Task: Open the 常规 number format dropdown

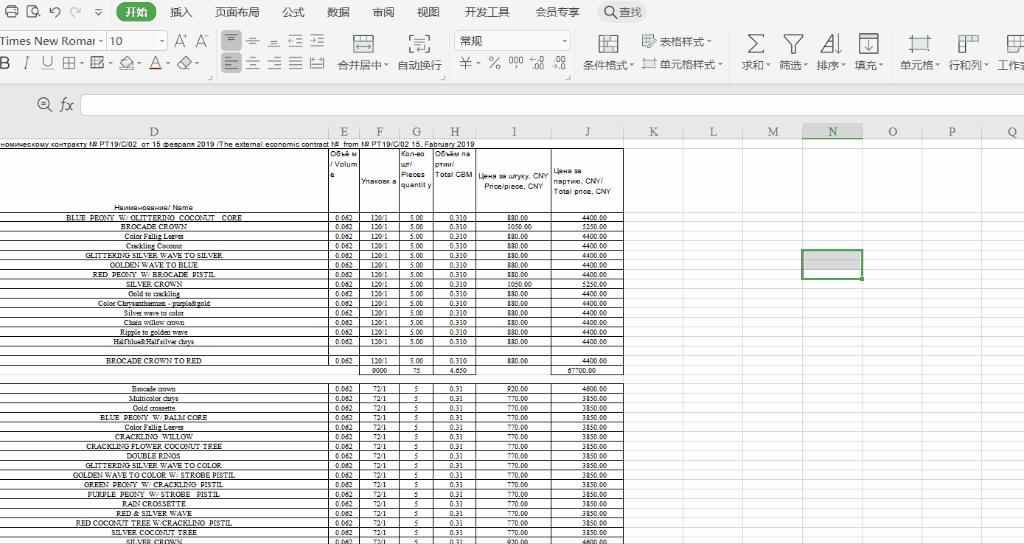Action: (512, 40)
